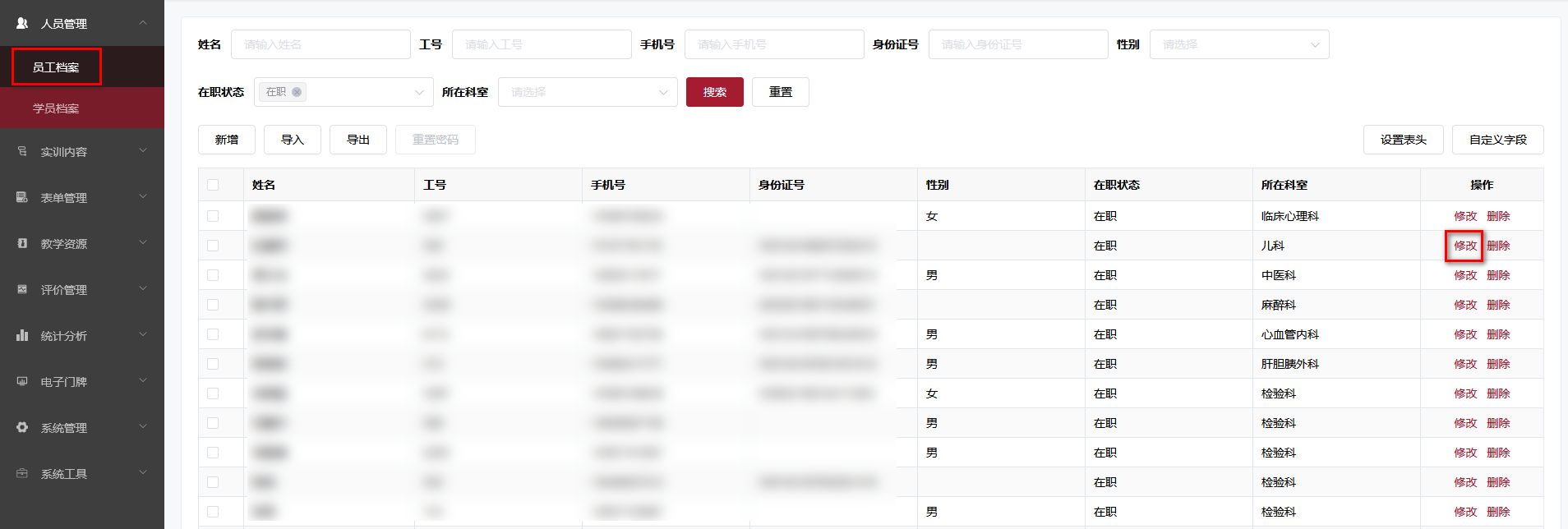Viewport: 1568px width, 529px height.
Task: Check the row checkbox for 麻醉科 employee
Action: pos(213,305)
